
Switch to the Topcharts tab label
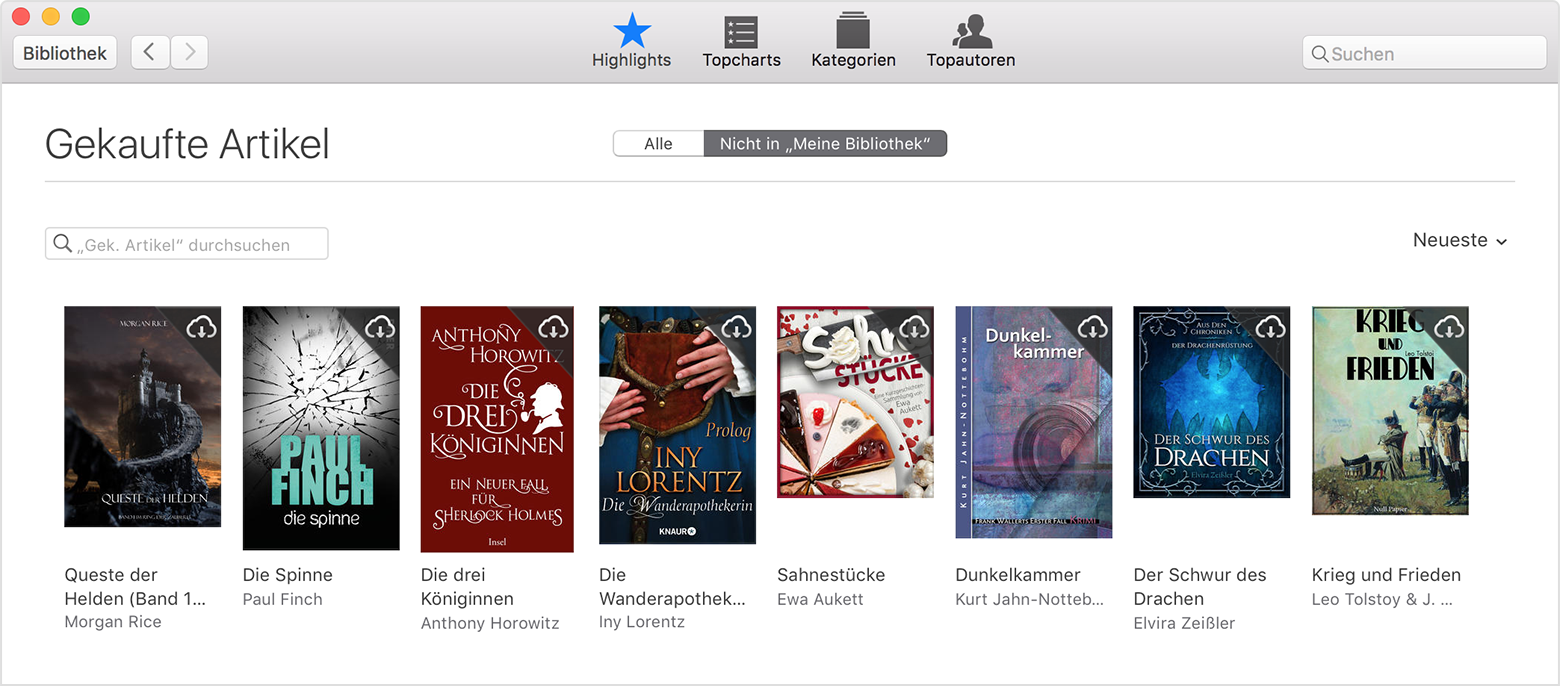(741, 60)
